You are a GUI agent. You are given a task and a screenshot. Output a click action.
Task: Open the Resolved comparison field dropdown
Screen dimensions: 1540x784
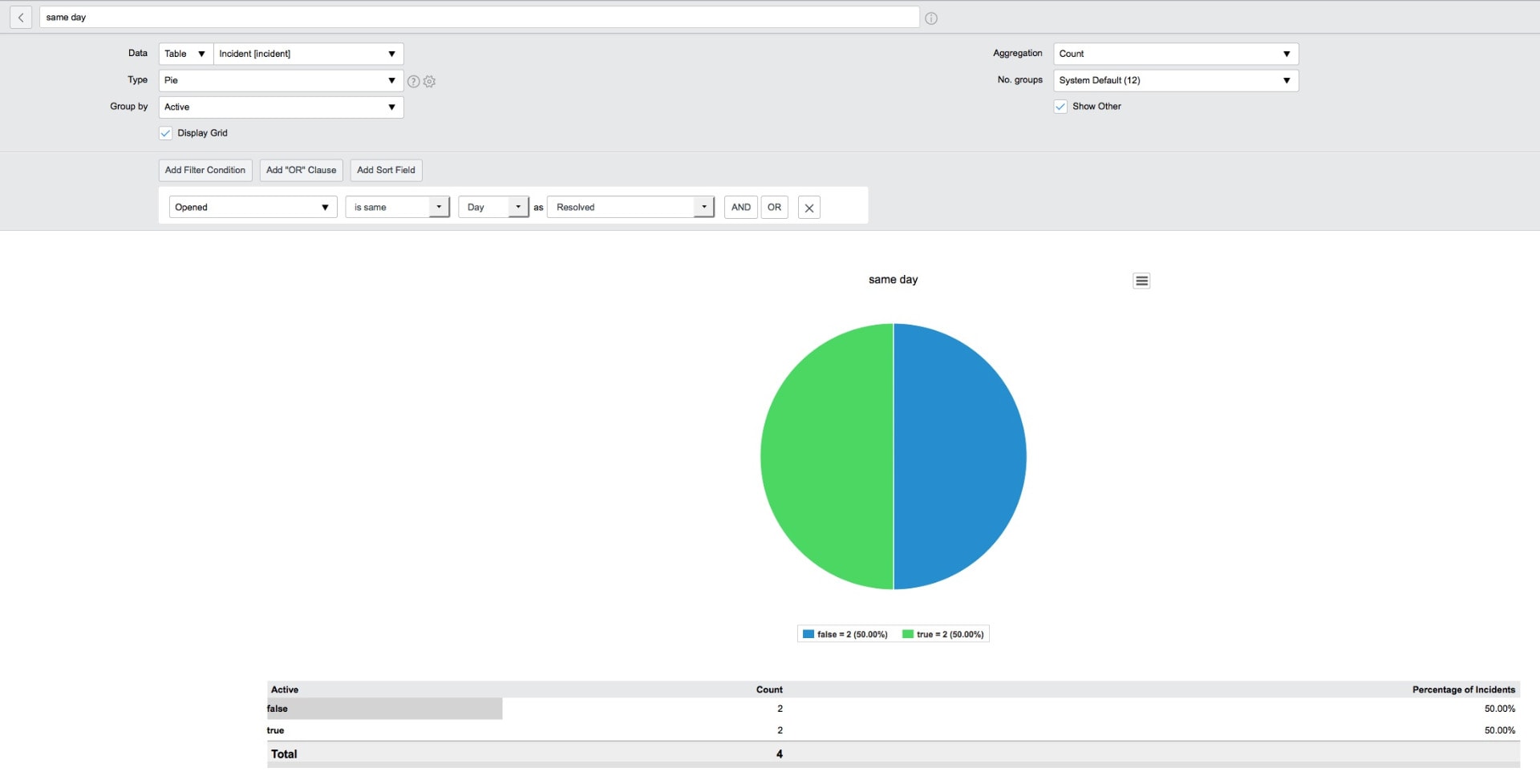(631, 207)
